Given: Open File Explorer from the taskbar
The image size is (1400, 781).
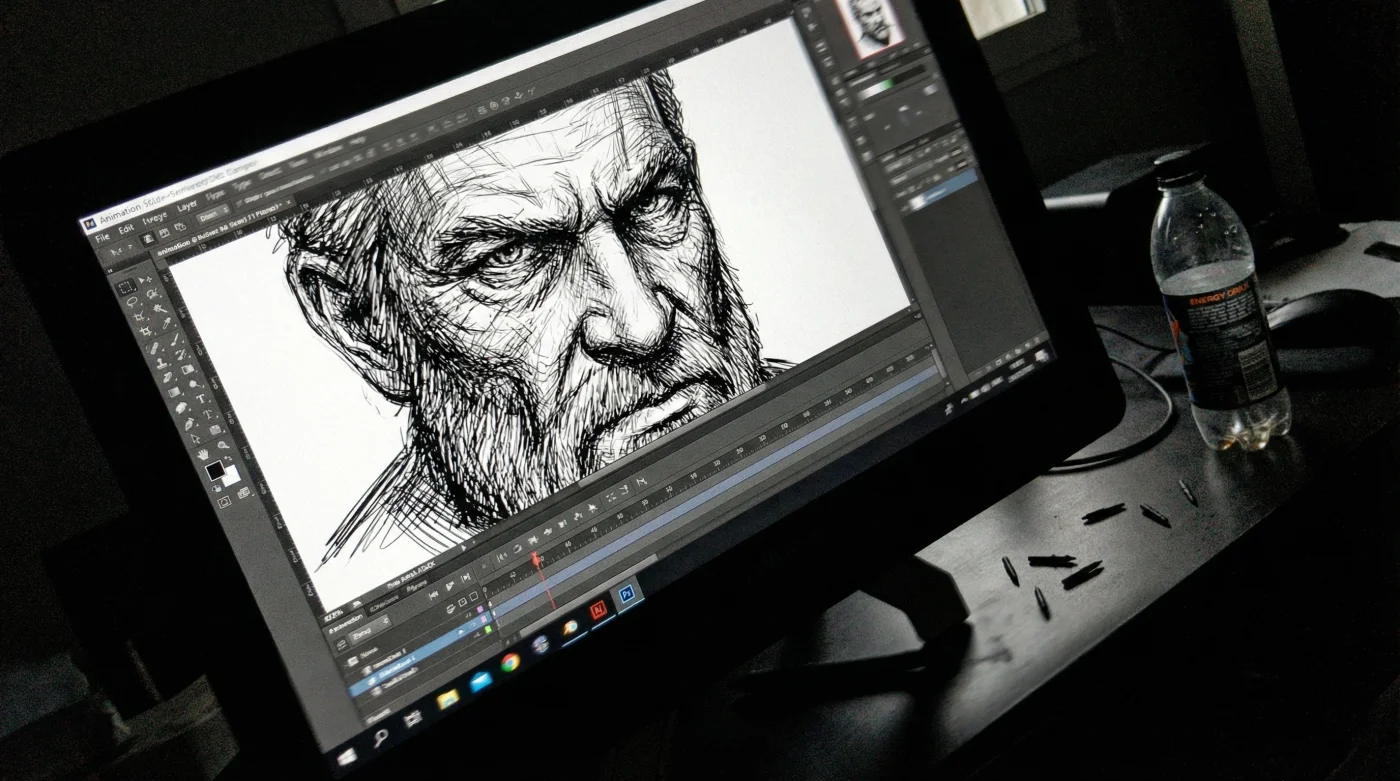Looking at the screenshot, I should click(x=447, y=698).
